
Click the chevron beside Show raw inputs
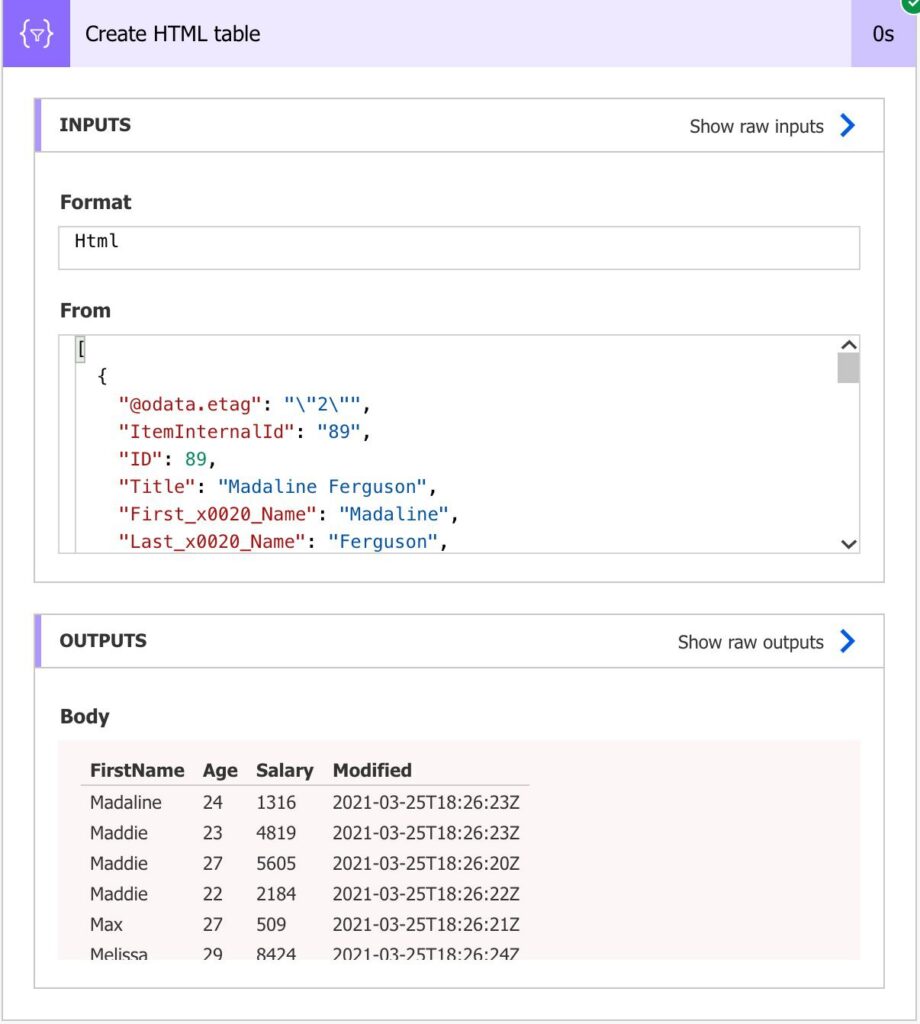pos(848,125)
